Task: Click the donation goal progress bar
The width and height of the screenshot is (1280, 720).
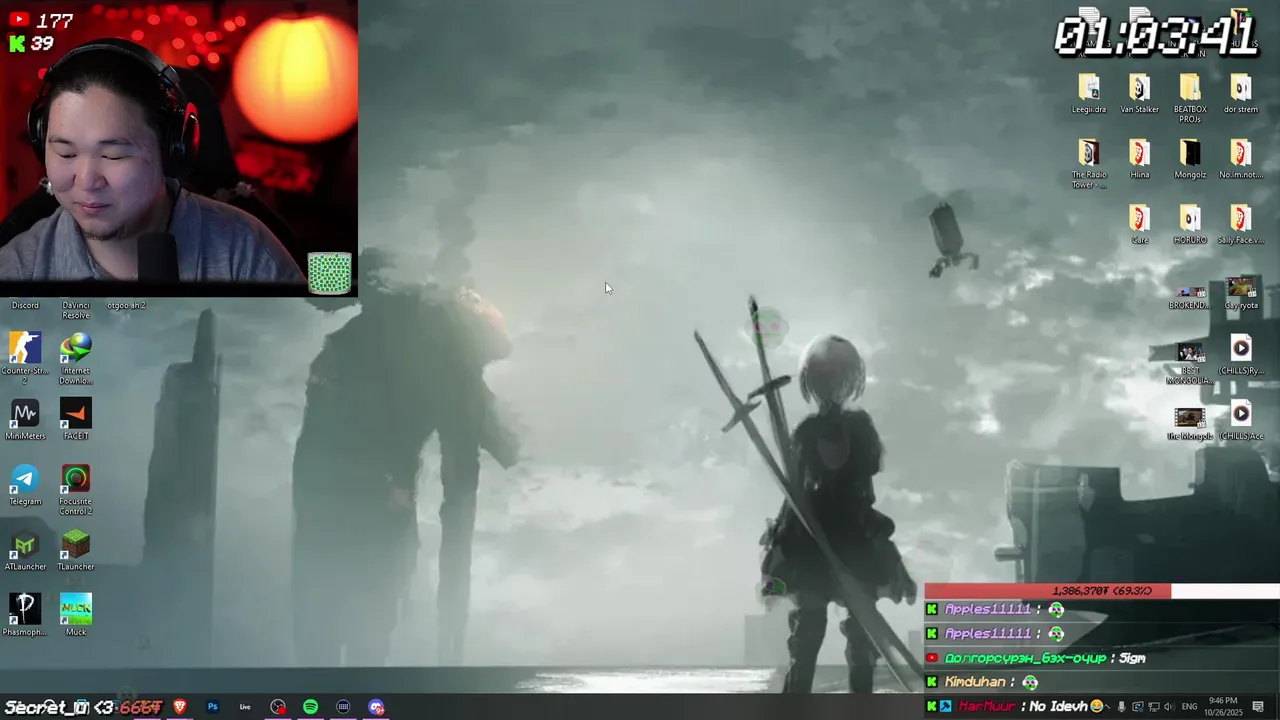Action: point(1102,591)
